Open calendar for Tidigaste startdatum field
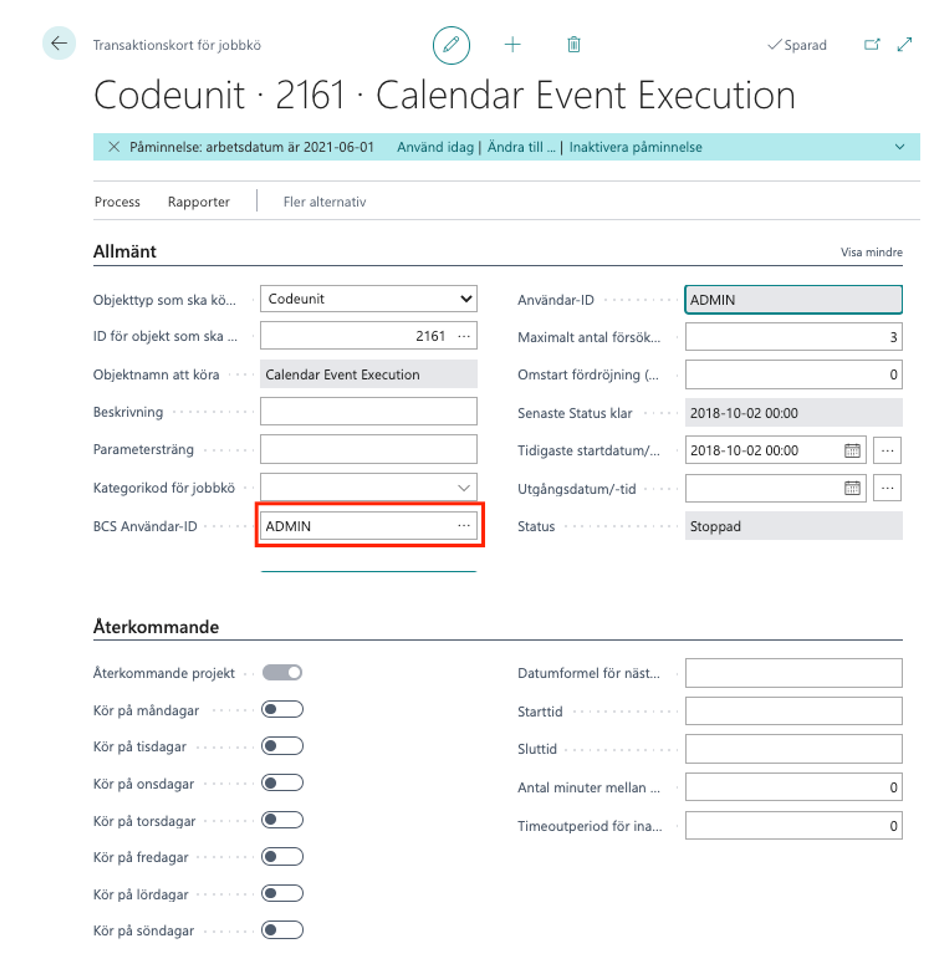Screen dimensions: 945x966 click(x=852, y=451)
